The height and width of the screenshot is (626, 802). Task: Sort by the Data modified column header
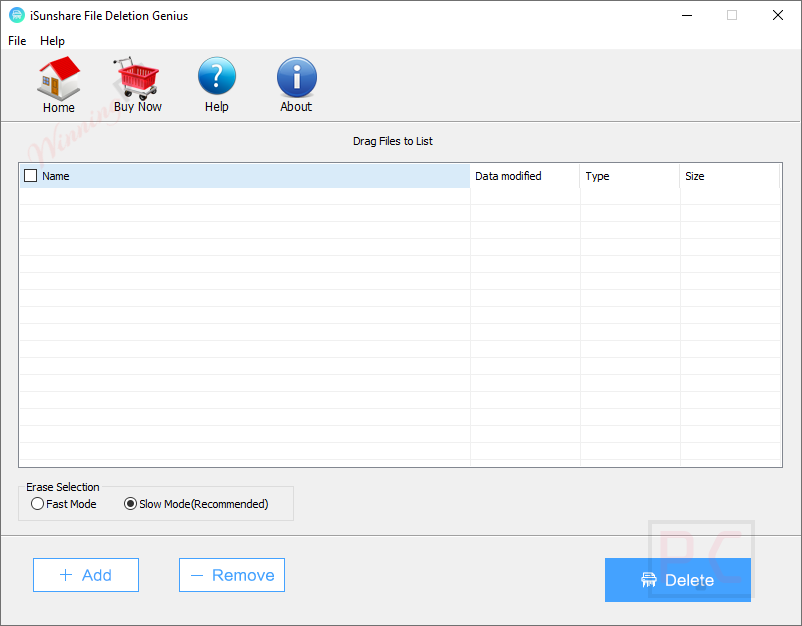click(525, 176)
